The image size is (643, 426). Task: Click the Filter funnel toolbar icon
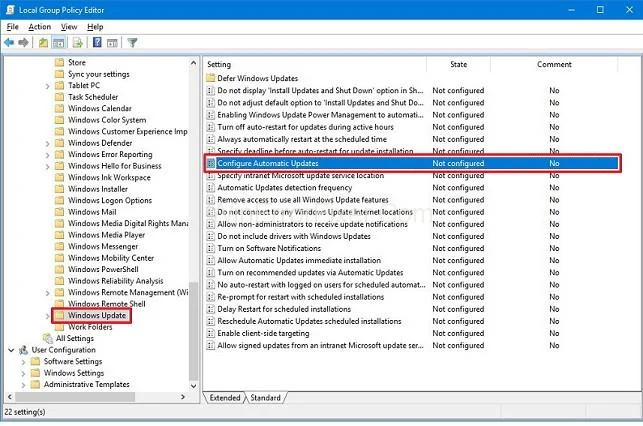[x=132, y=42]
